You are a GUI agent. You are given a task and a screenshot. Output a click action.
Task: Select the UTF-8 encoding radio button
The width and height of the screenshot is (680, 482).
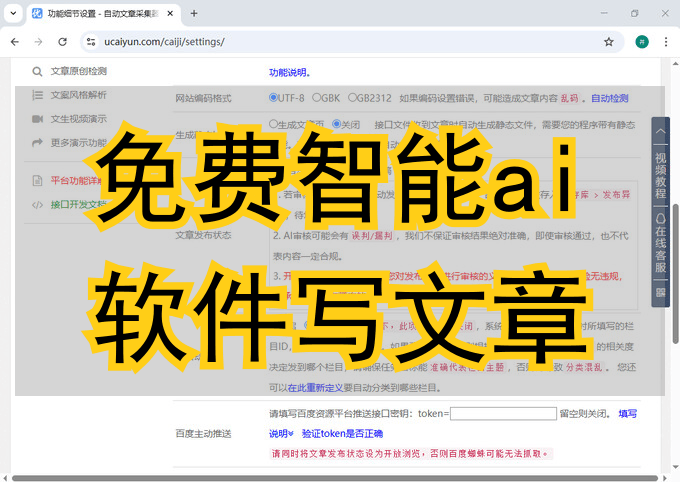274,98
